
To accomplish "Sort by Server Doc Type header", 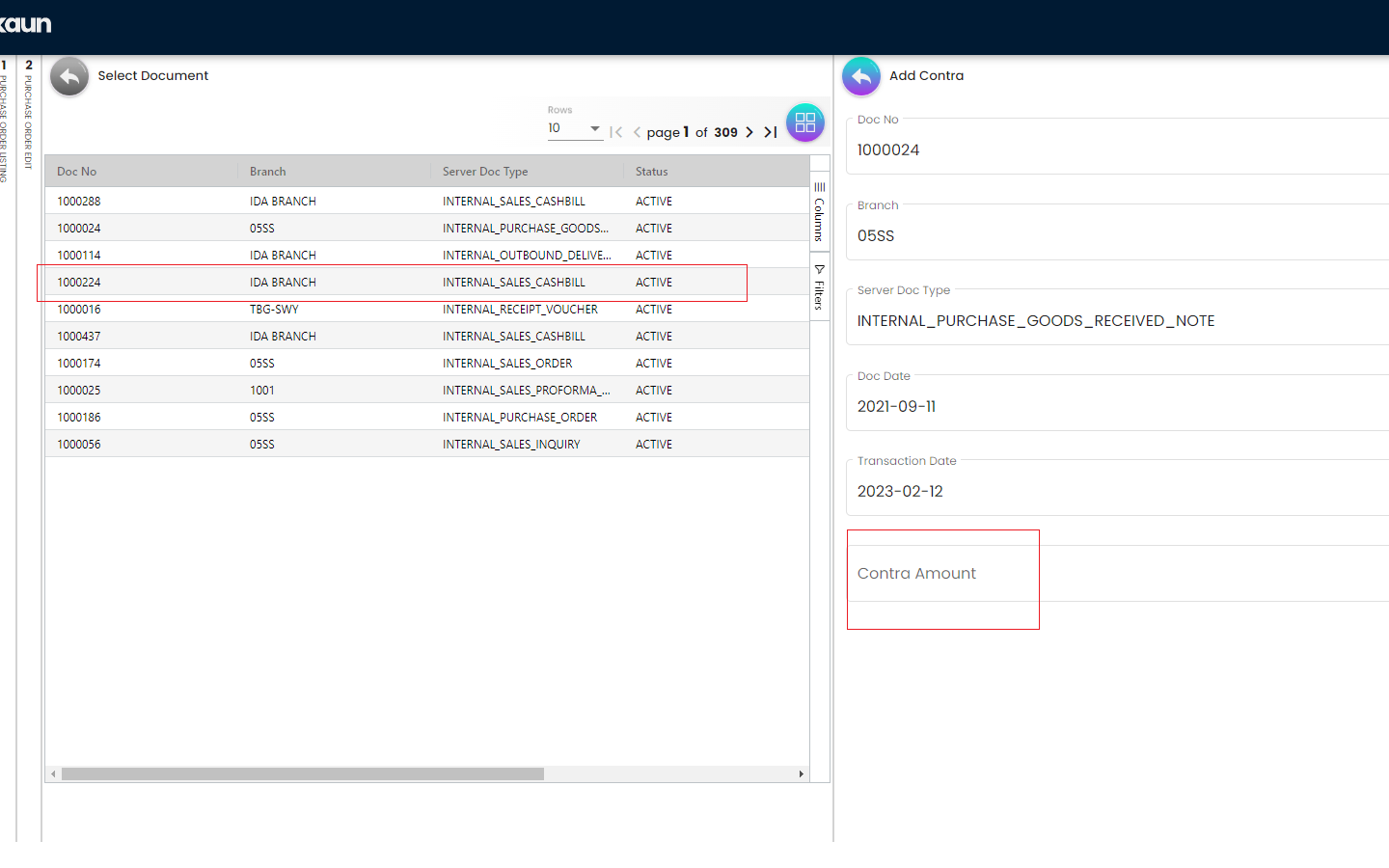I will point(485,172).
